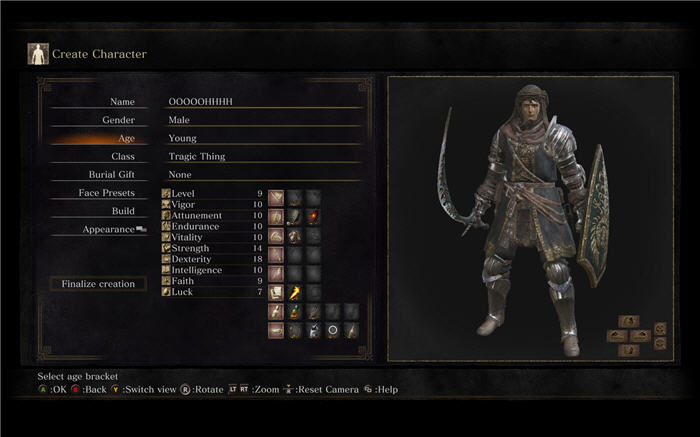
Task: Open the Age option showing Young
Action: click(263, 138)
